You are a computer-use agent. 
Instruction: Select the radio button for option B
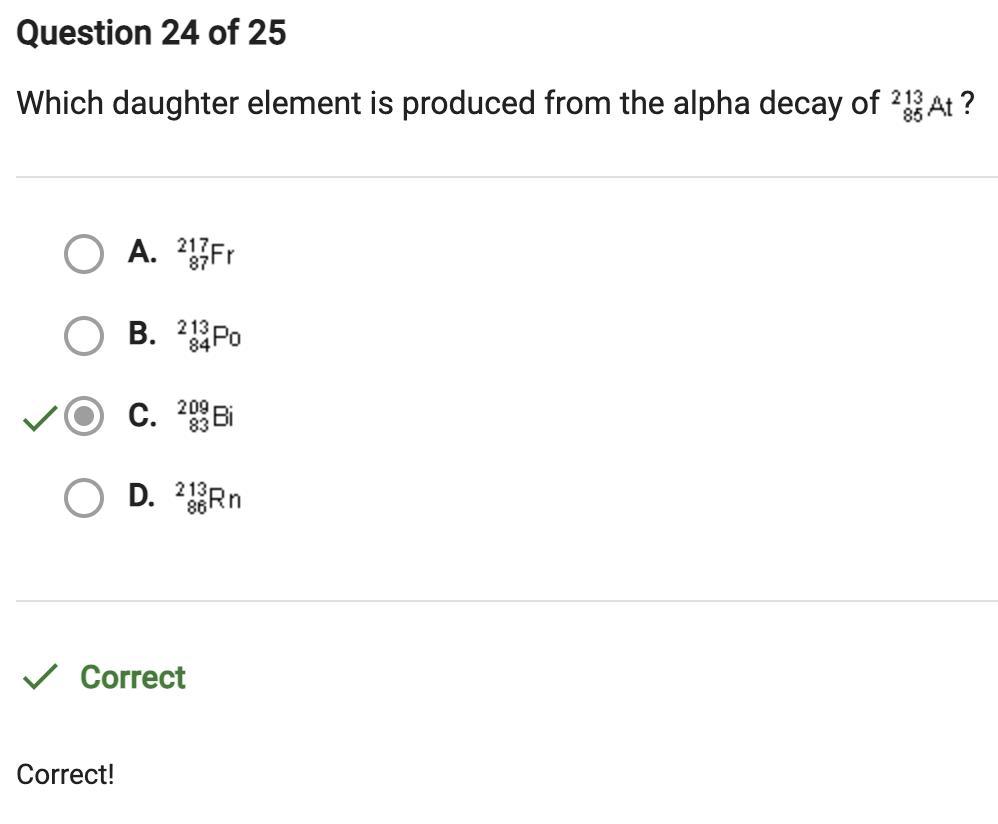pos(84,335)
